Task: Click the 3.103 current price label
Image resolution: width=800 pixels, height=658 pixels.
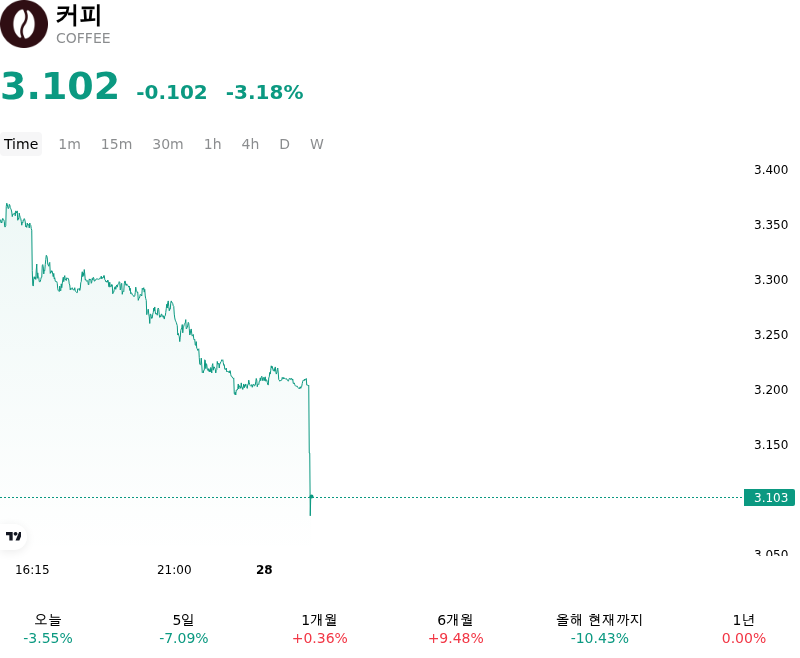Action: pyautogui.click(x=769, y=497)
